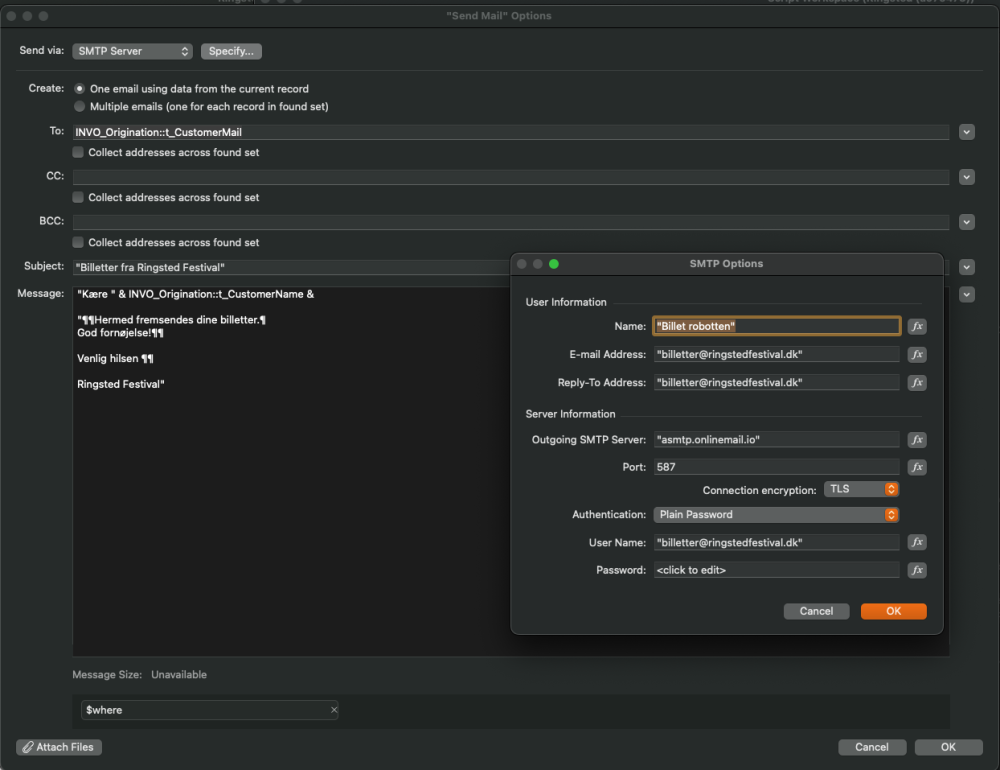1000x770 pixels.
Task: Select "One email using data from current record"
Action: pos(79,89)
